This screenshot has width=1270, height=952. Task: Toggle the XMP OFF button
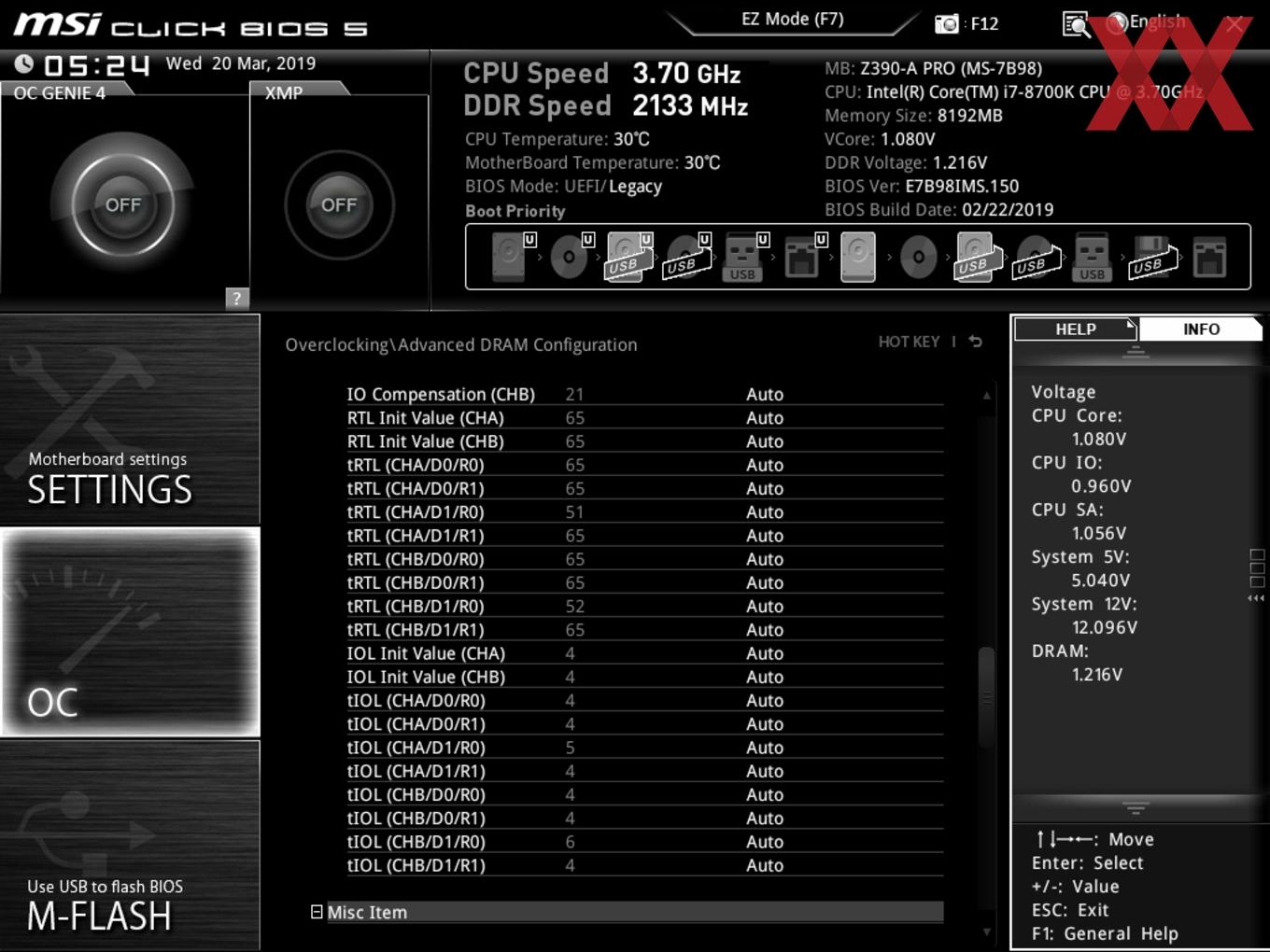click(x=339, y=204)
